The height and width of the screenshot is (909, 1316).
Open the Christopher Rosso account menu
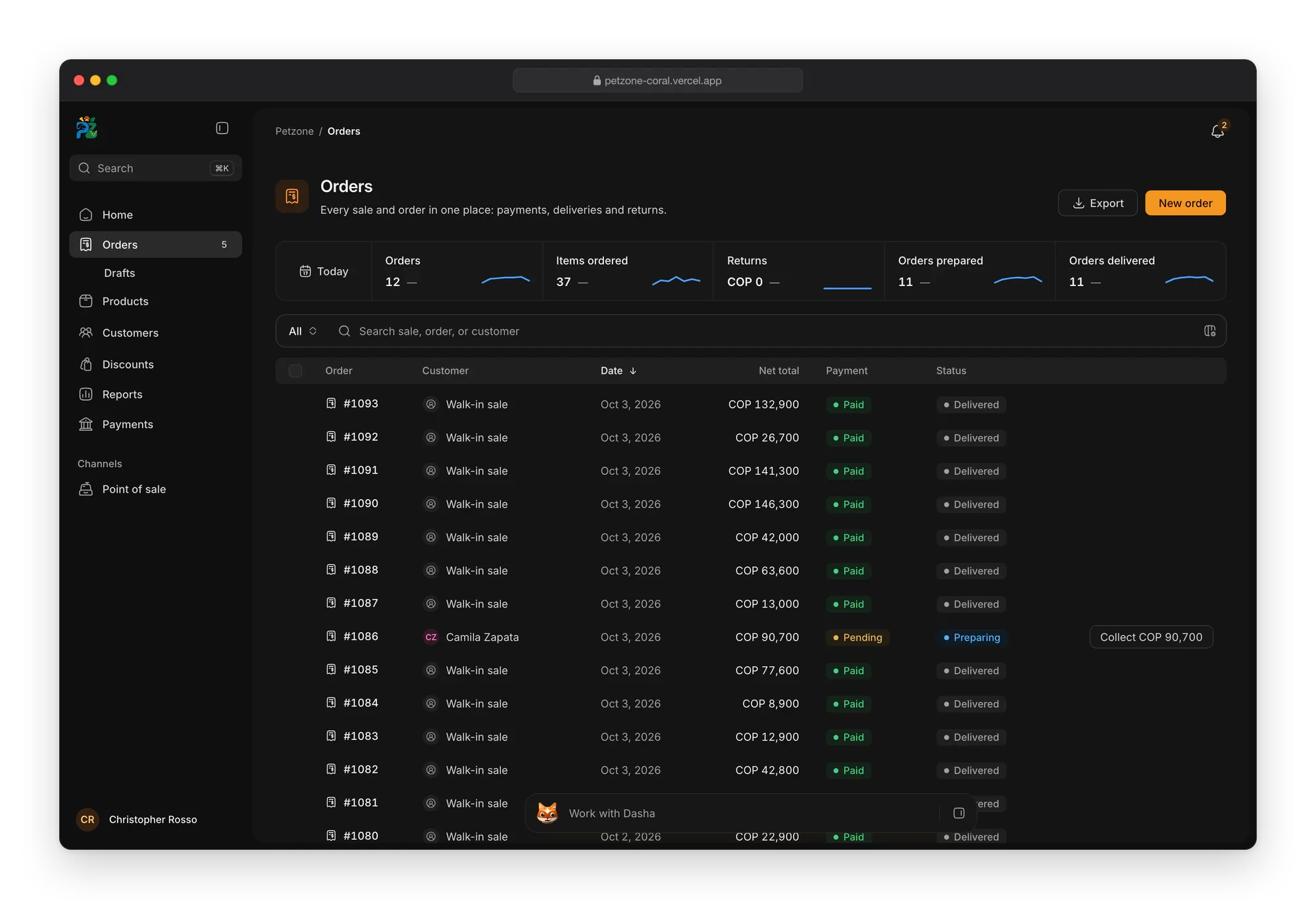point(138,820)
